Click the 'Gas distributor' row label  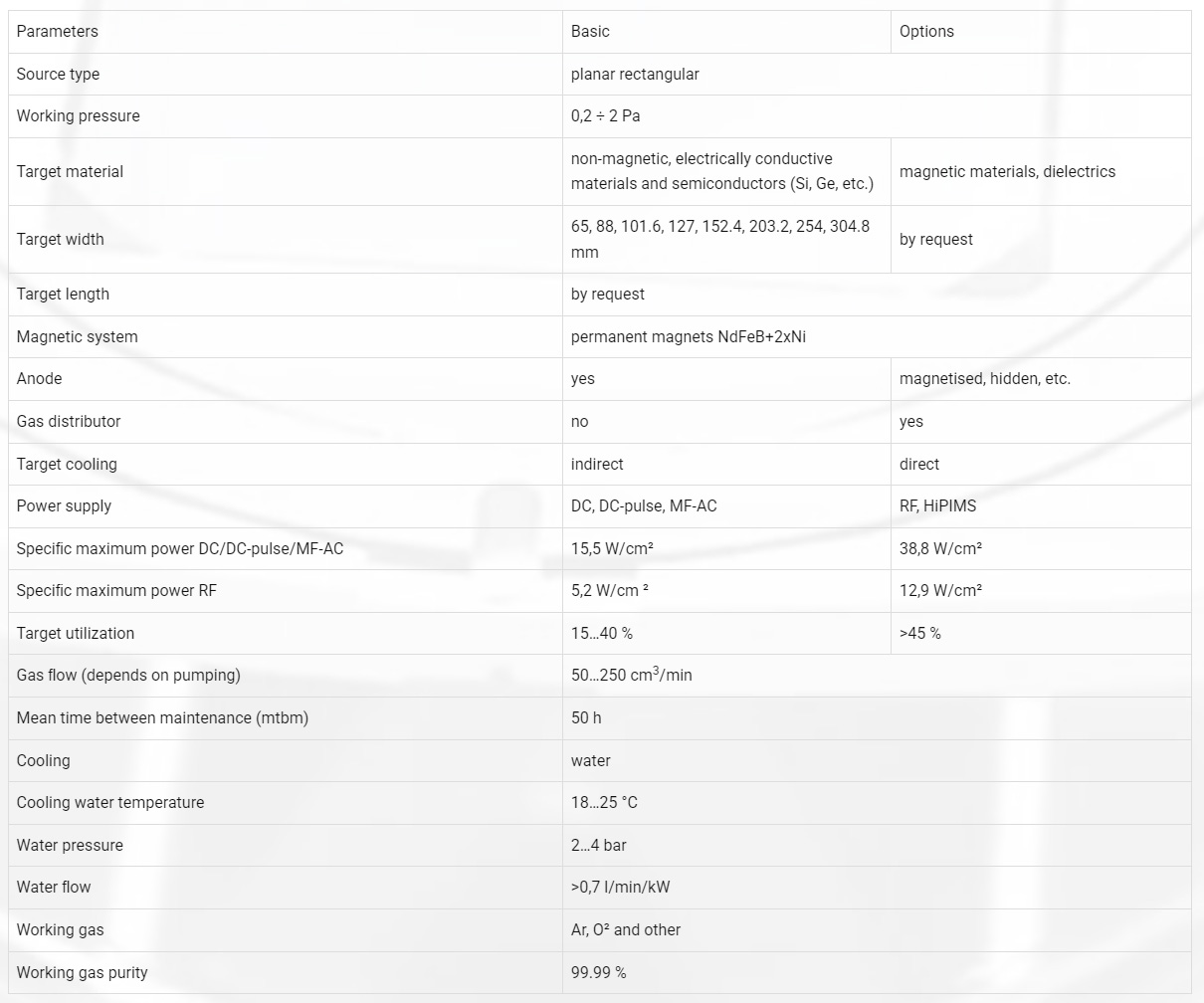click(x=69, y=421)
